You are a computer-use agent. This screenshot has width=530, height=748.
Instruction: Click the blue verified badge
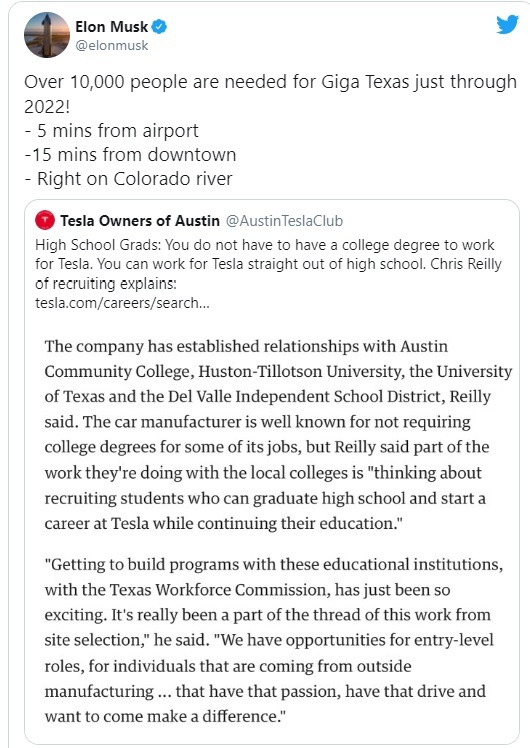[159, 27]
